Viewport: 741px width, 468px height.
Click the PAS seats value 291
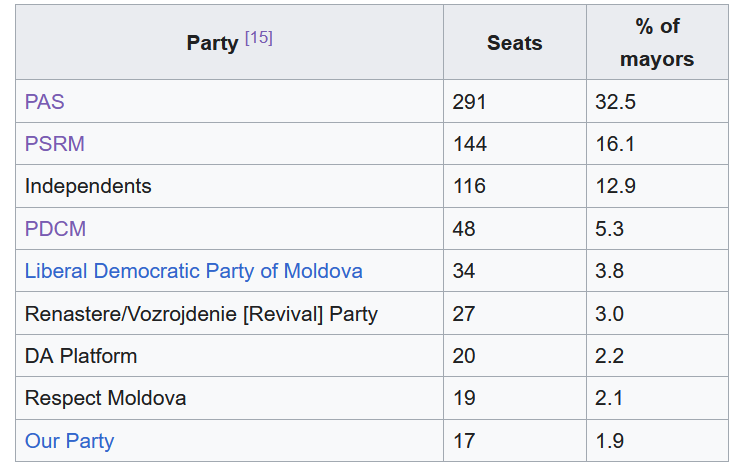coord(470,102)
